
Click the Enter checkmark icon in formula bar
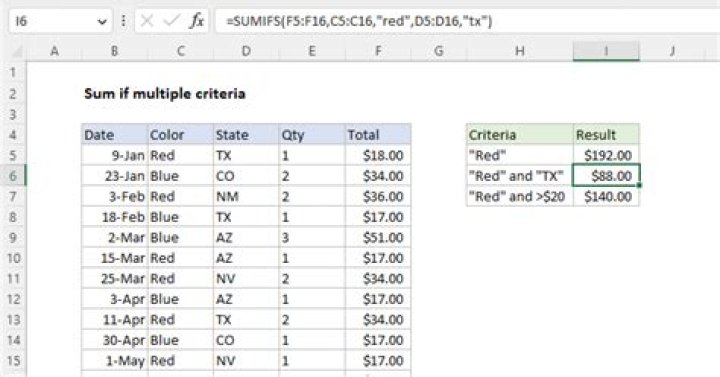(172, 21)
